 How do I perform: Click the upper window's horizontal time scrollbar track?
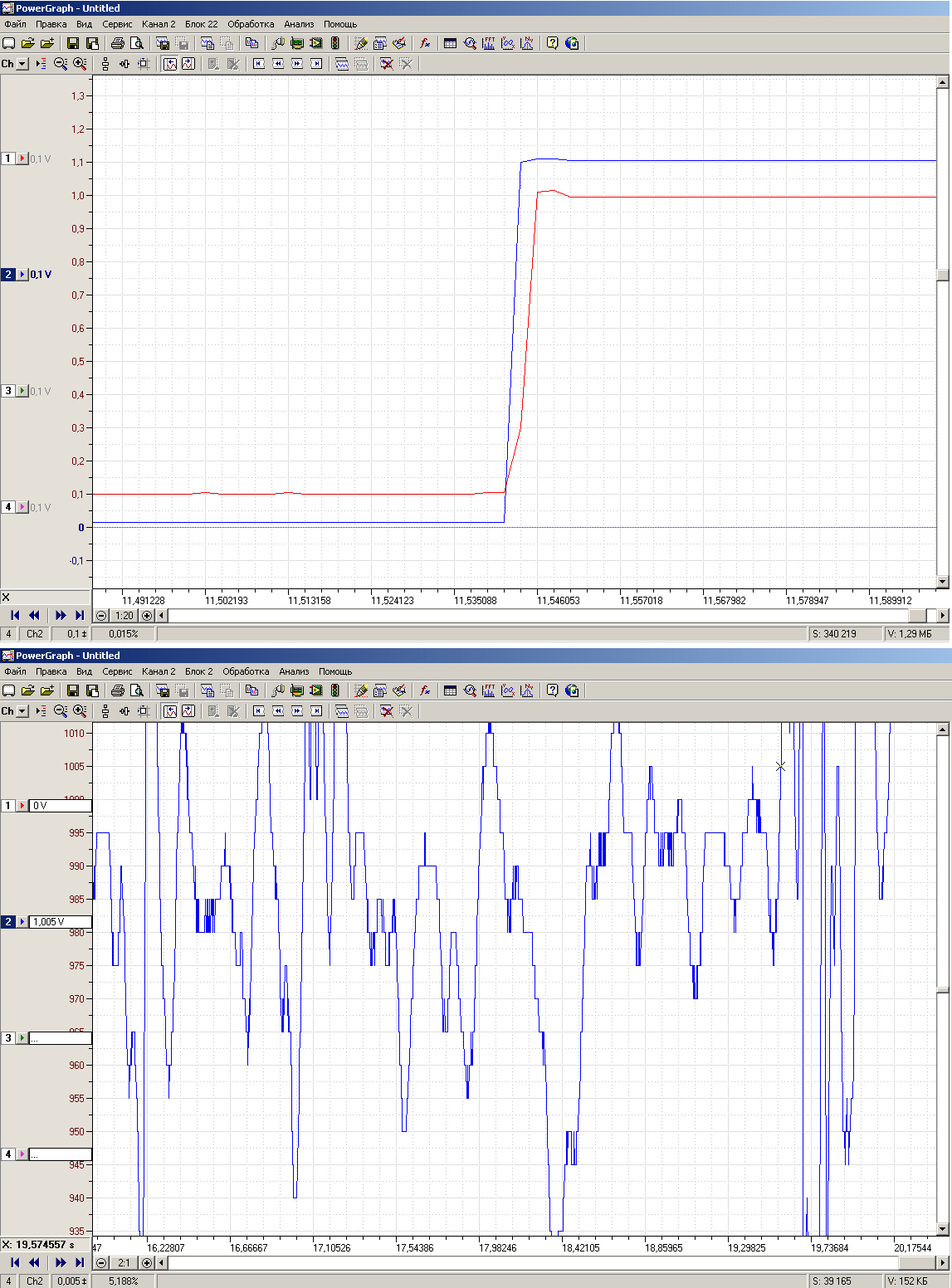point(539,616)
